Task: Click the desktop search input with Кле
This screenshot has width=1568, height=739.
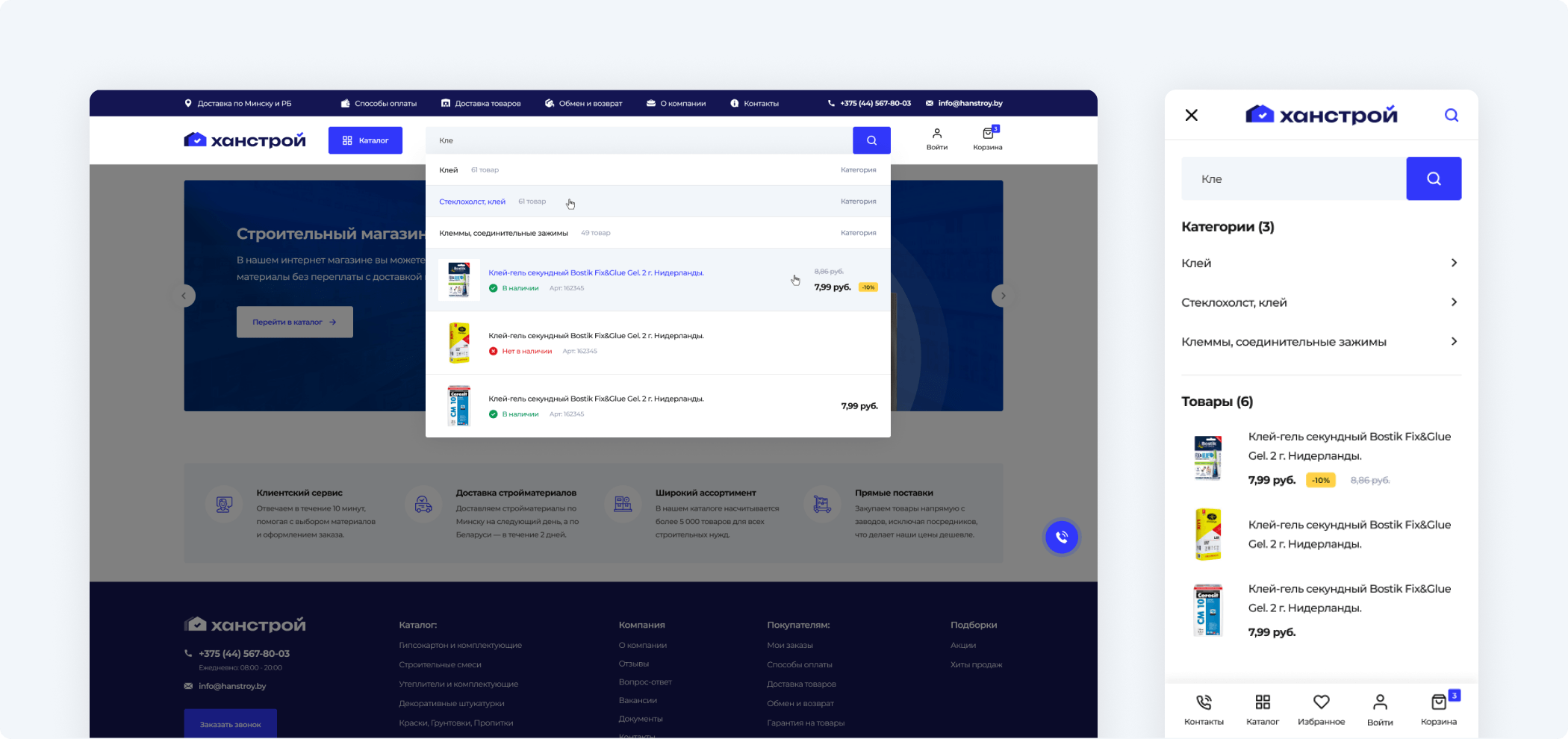Action: [x=639, y=140]
